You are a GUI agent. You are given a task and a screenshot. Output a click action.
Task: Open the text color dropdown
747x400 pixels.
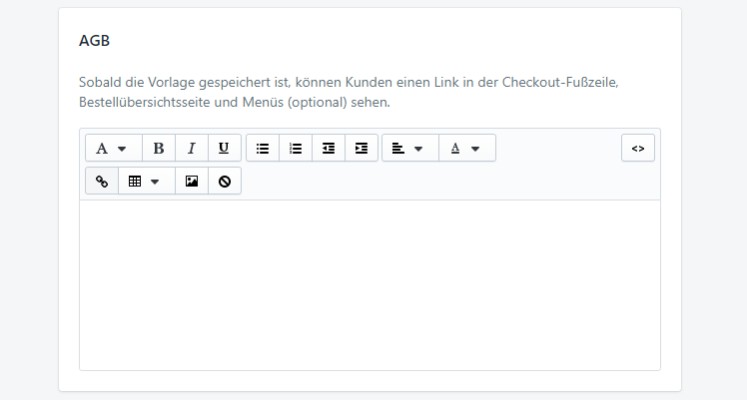click(467, 149)
